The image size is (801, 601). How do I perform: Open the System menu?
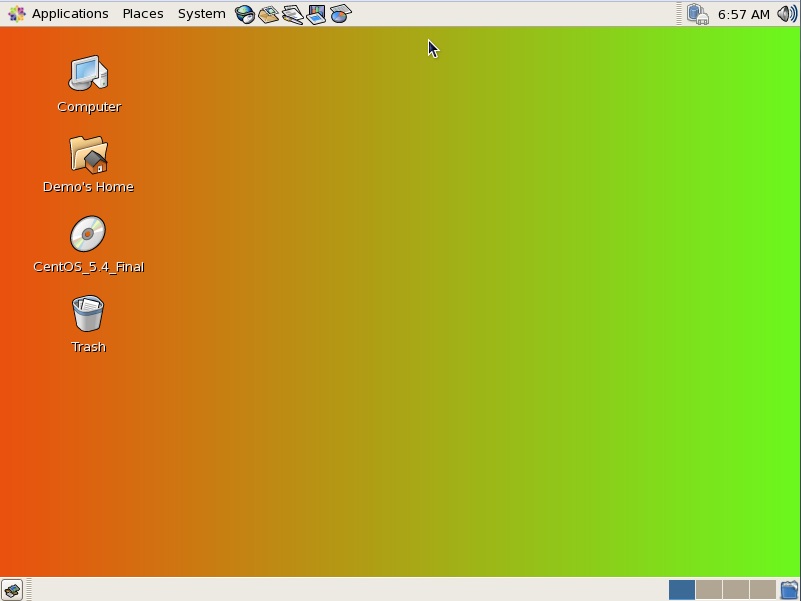(200, 13)
